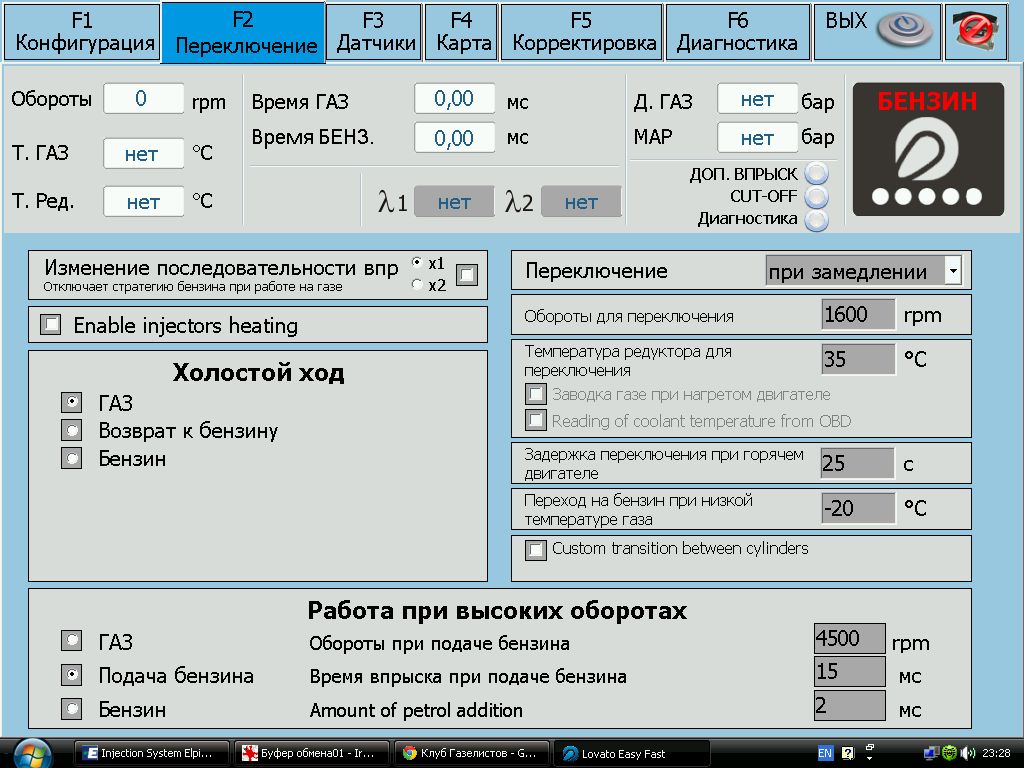Viewport: 1024px width, 768px height.
Task: Switch to Injection System Elpi taskbar window
Action: pyautogui.click(x=153, y=753)
